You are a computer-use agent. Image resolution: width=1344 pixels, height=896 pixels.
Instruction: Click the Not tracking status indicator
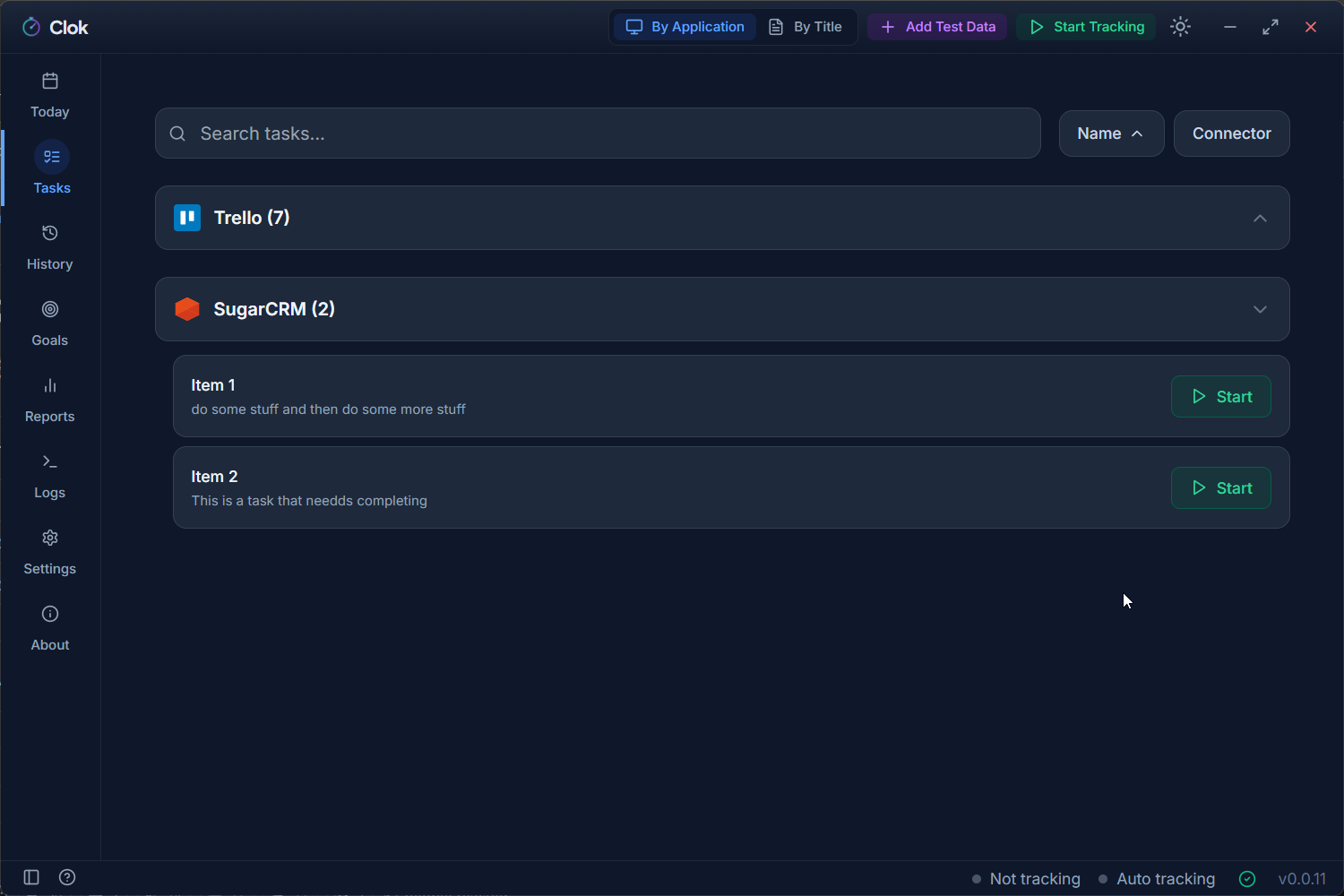pyautogui.click(x=1026, y=879)
